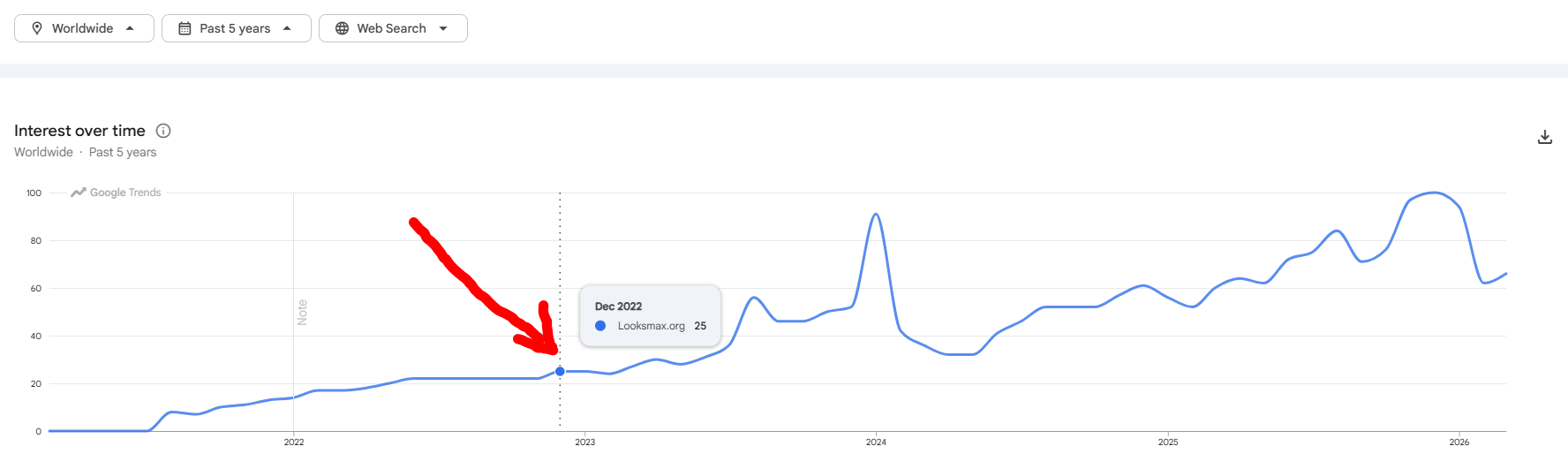Click the Looksmax.org text in the tooltip
Image resolution: width=1568 pixels, height=469 pixels.
click(x=651, y=326)
